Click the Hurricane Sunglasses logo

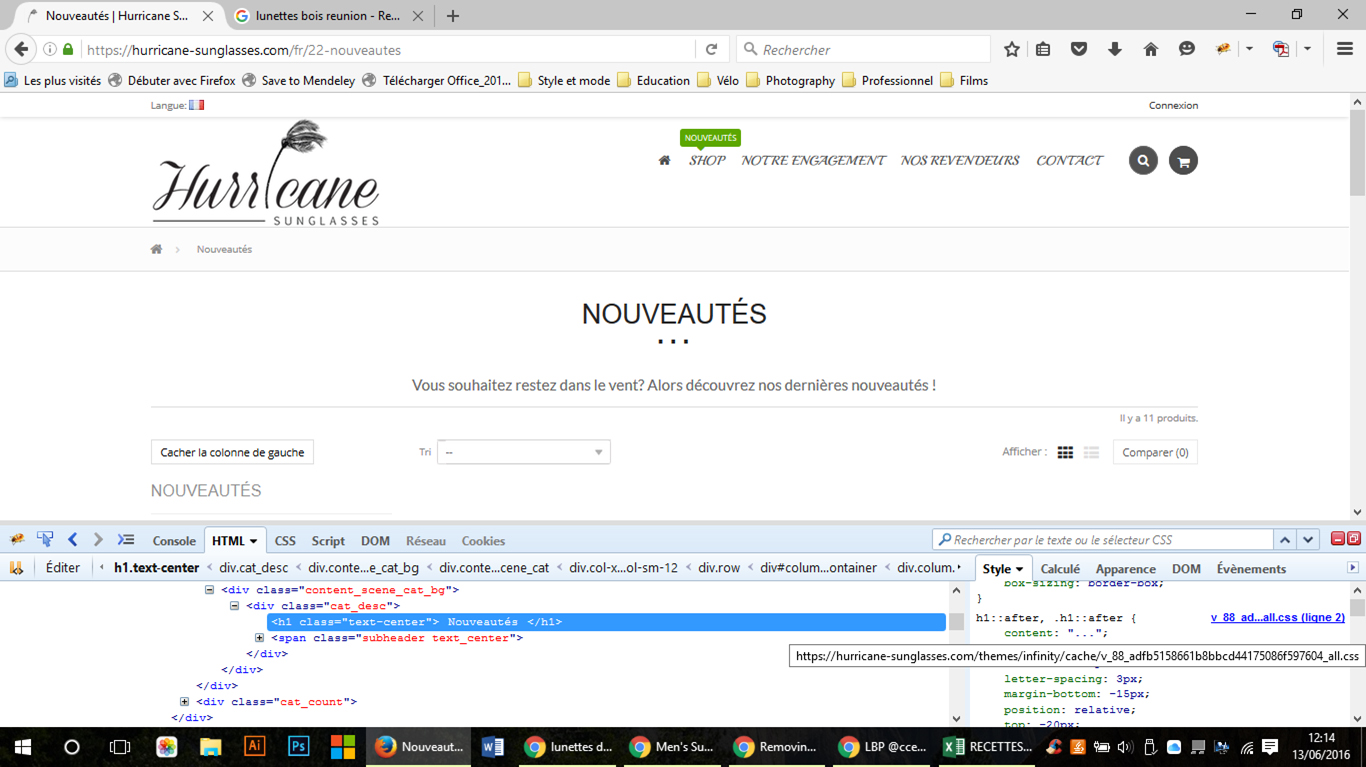pos(266,172)
